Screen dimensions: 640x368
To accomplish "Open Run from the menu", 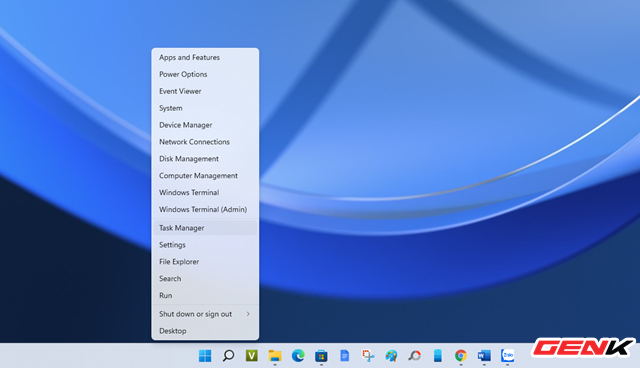I will [205, 295].
